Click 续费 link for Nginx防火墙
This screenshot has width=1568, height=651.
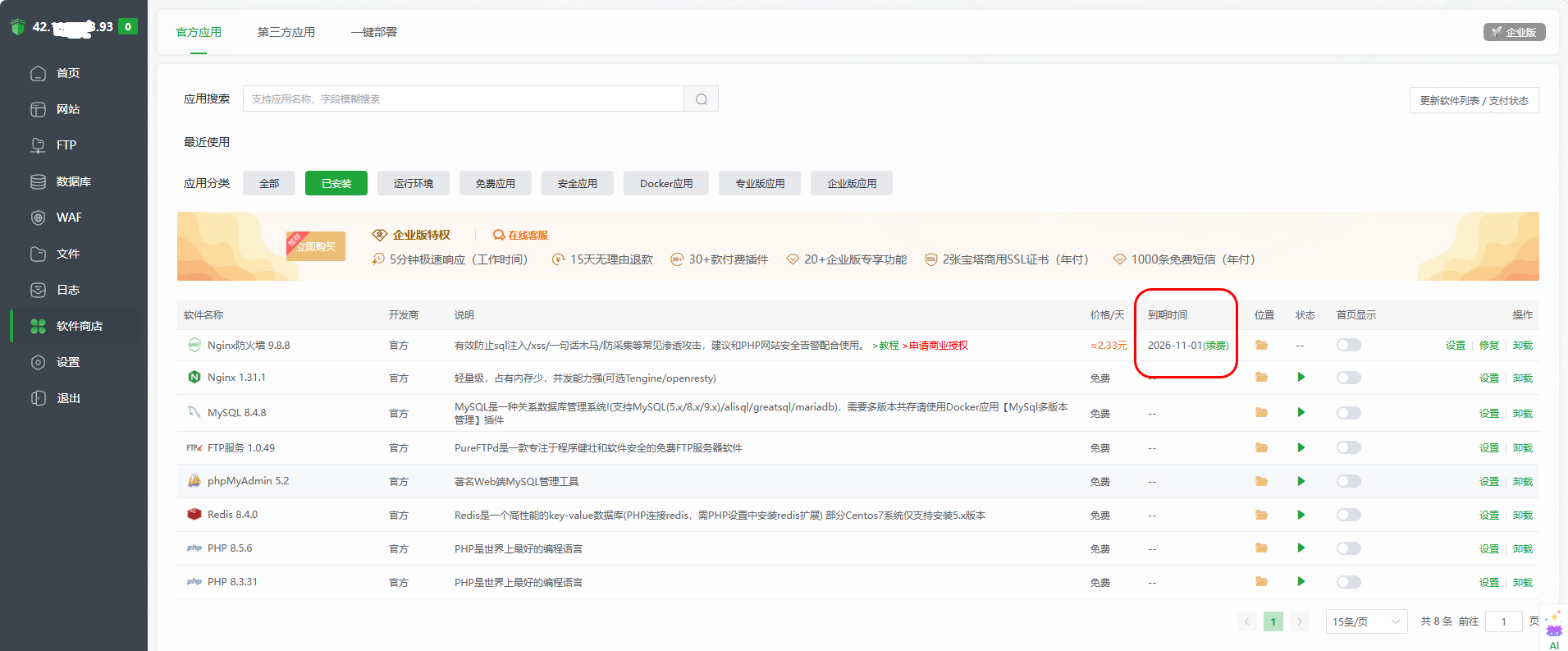coord(1216,346)
